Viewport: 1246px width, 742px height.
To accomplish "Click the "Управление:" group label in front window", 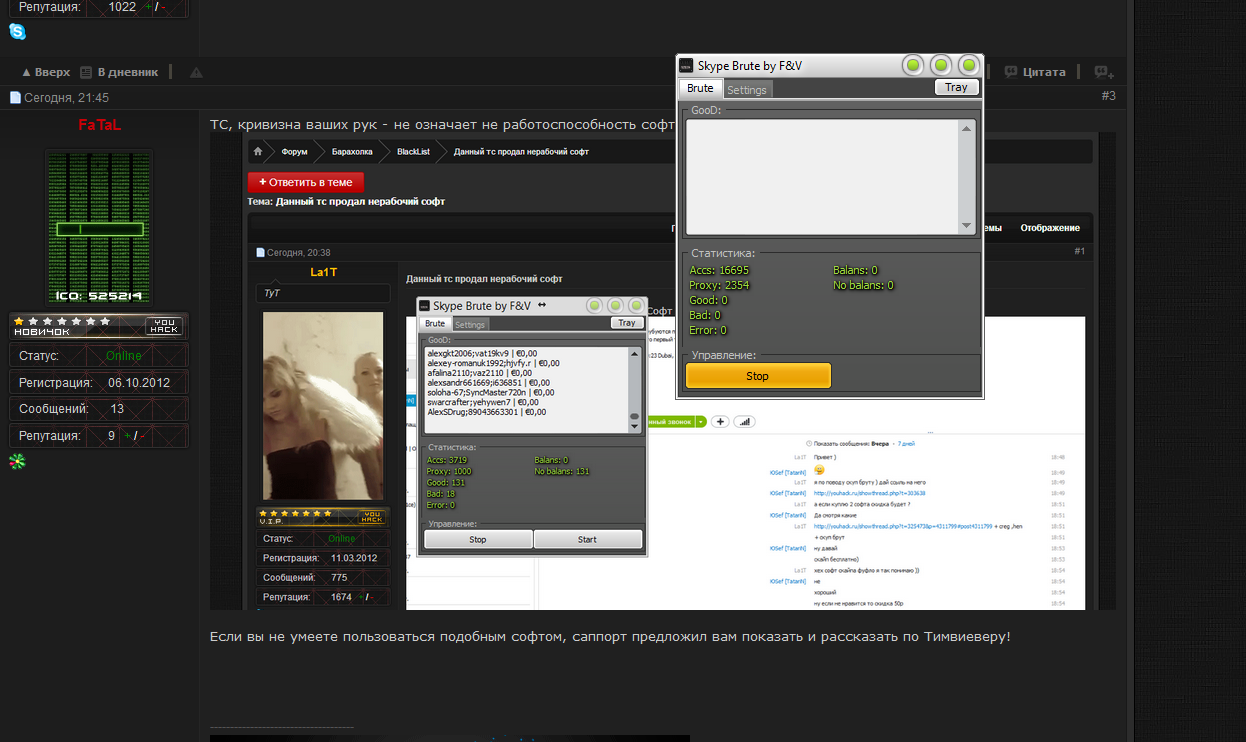I will pyautogui.click(x=724, y=355).
